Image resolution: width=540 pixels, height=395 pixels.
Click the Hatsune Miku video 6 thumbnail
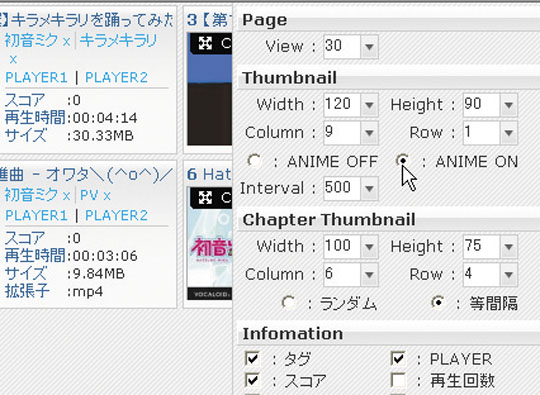(x=209, y=243)
